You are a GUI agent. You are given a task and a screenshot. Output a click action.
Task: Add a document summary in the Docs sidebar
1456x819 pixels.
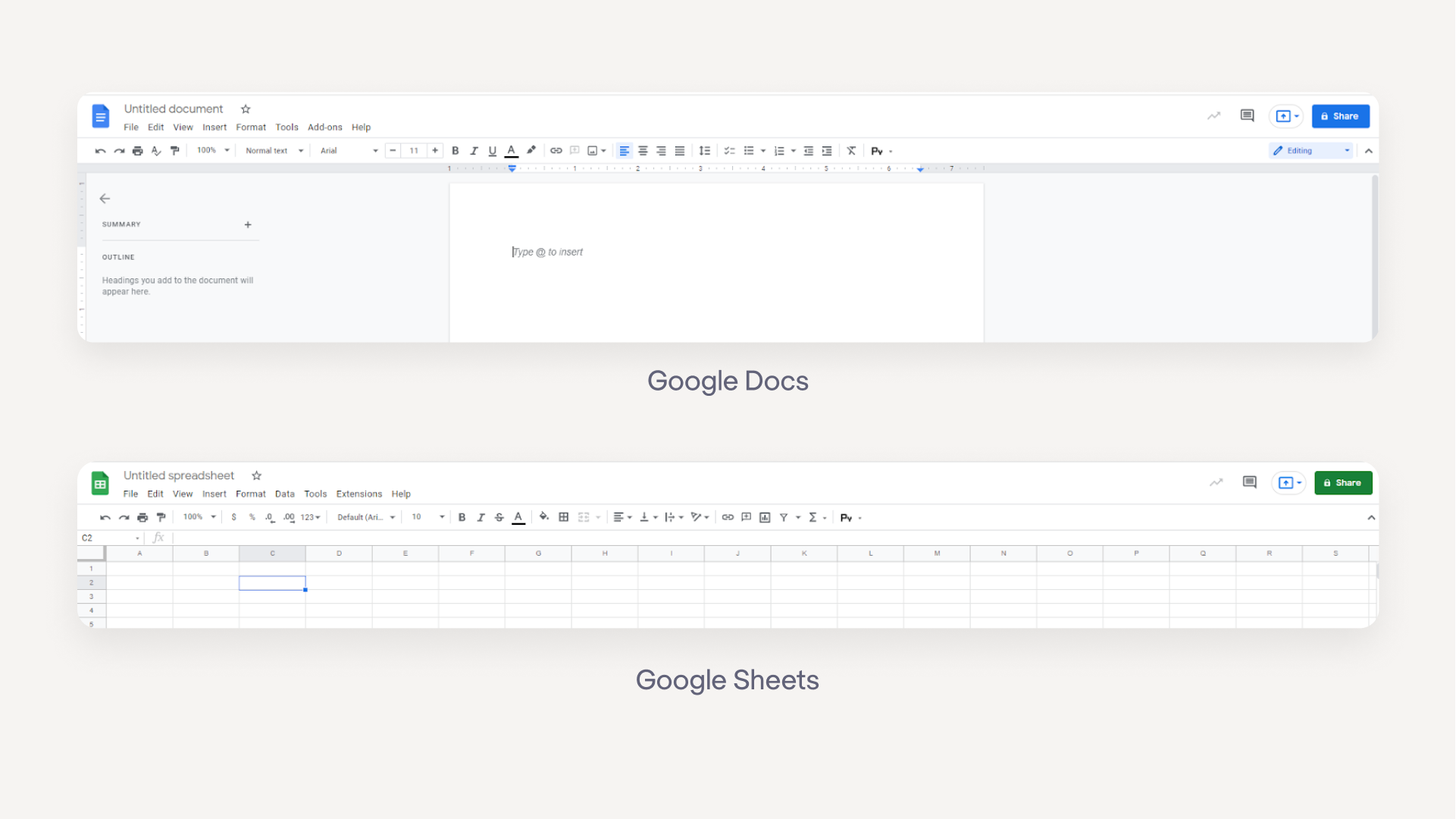pyautogui.click(x=248, y=224)
